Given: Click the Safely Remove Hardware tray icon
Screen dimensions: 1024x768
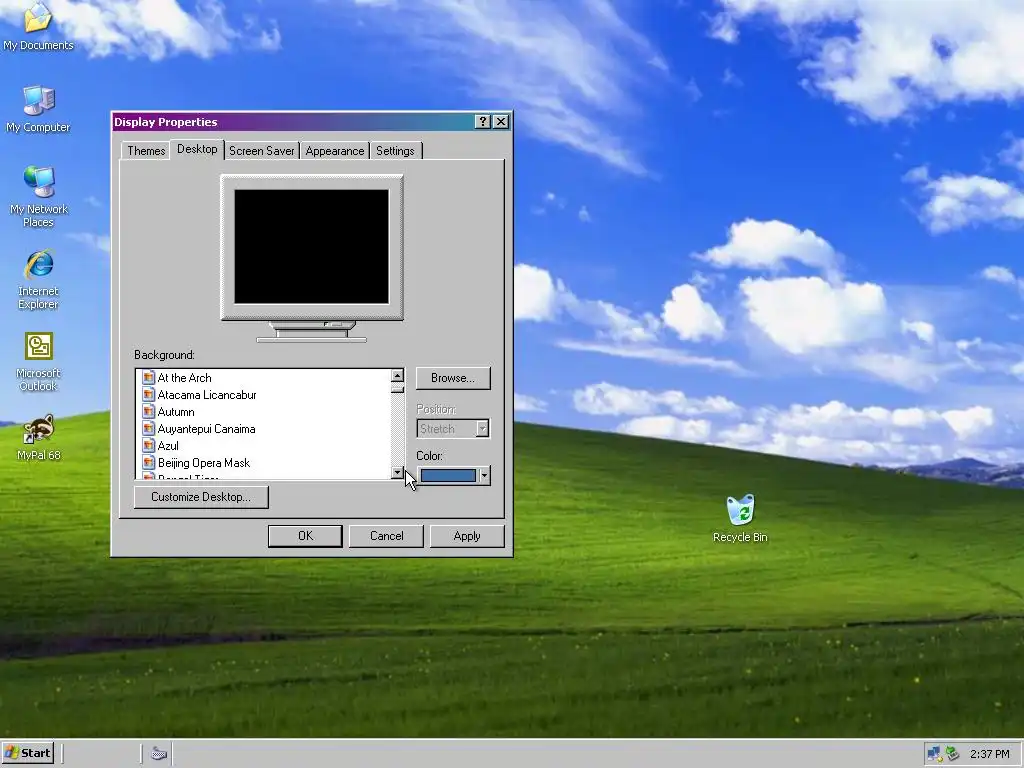Looking at the screenshot, I should click(952, 754).
